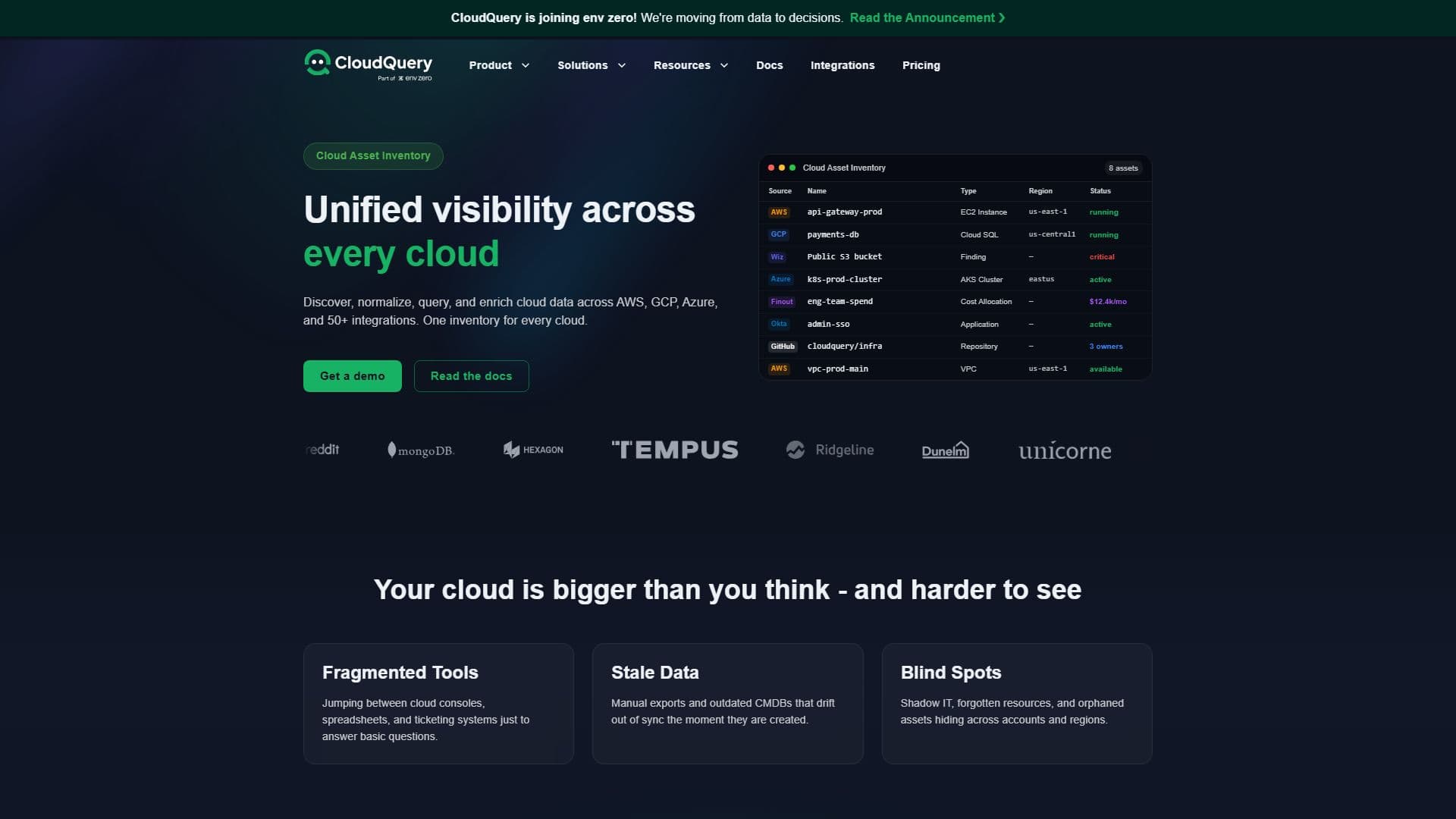
Task: Open the Pricing page
Action: click(921, 65)
